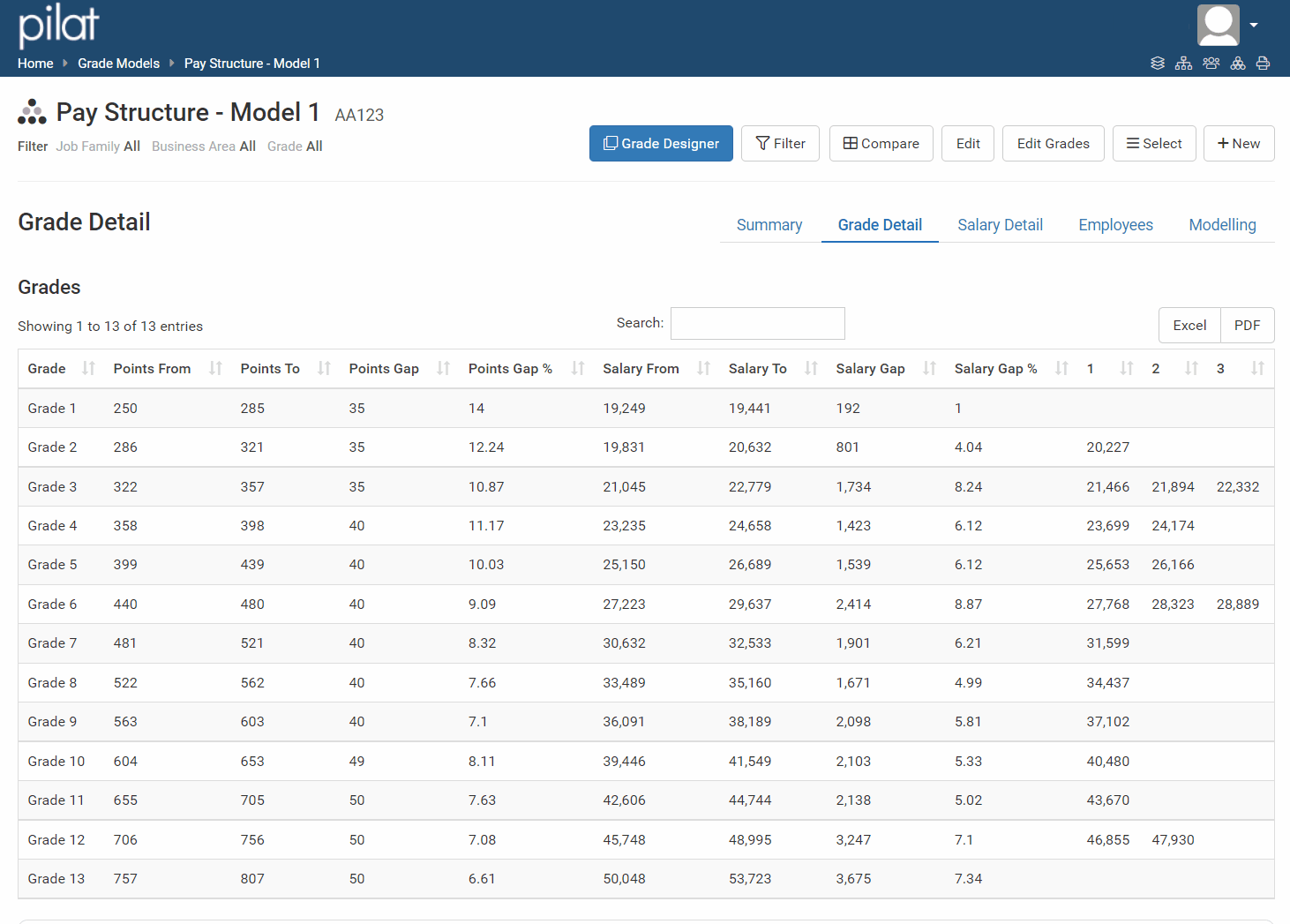The width and height of the screenshot is (1290, 924).
Task: Click Salary Gap value 3,675
Action: pyautogui.click(x=853, y=879)
